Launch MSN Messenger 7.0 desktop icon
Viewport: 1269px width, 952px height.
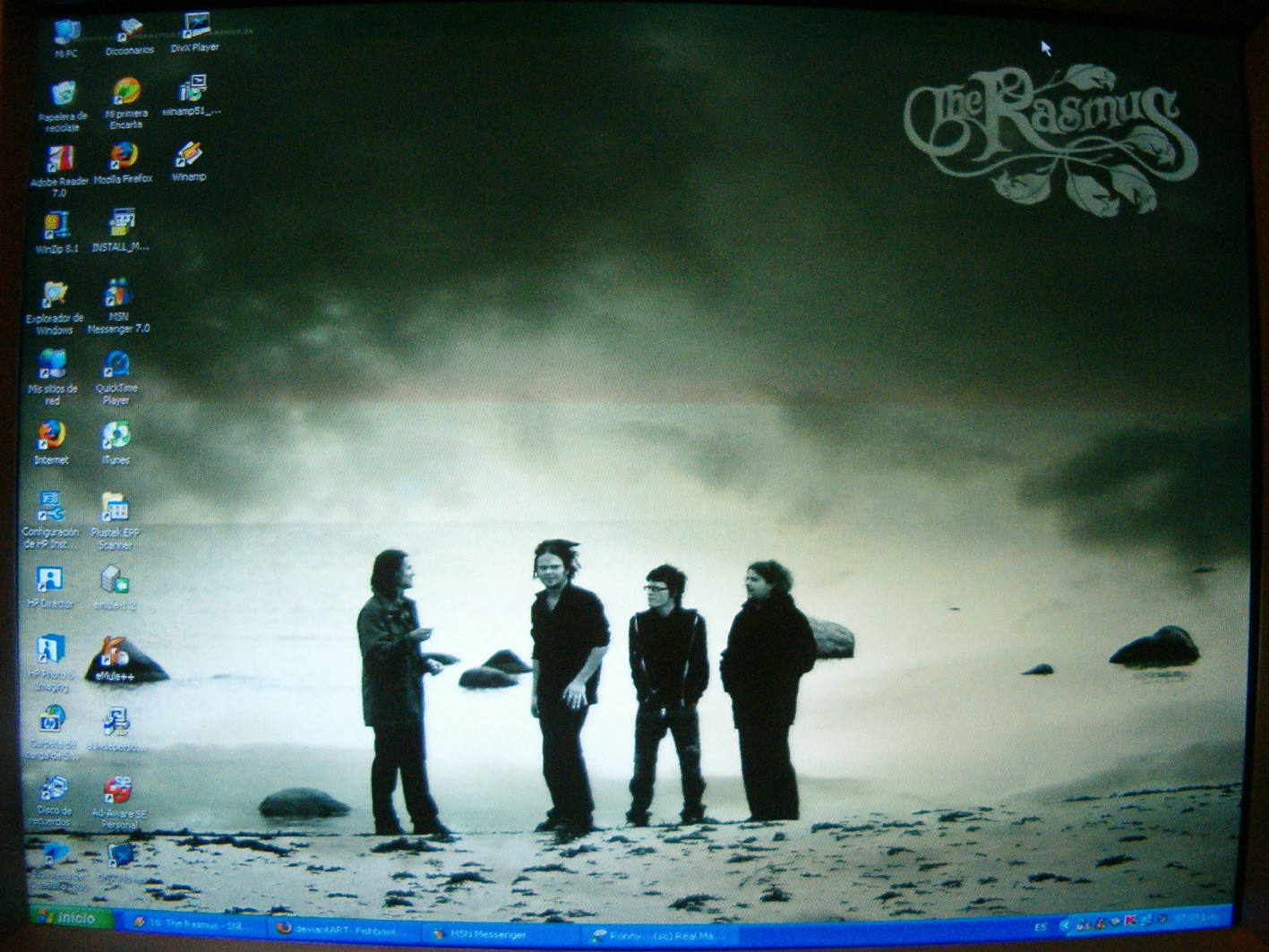pos(118,306)
